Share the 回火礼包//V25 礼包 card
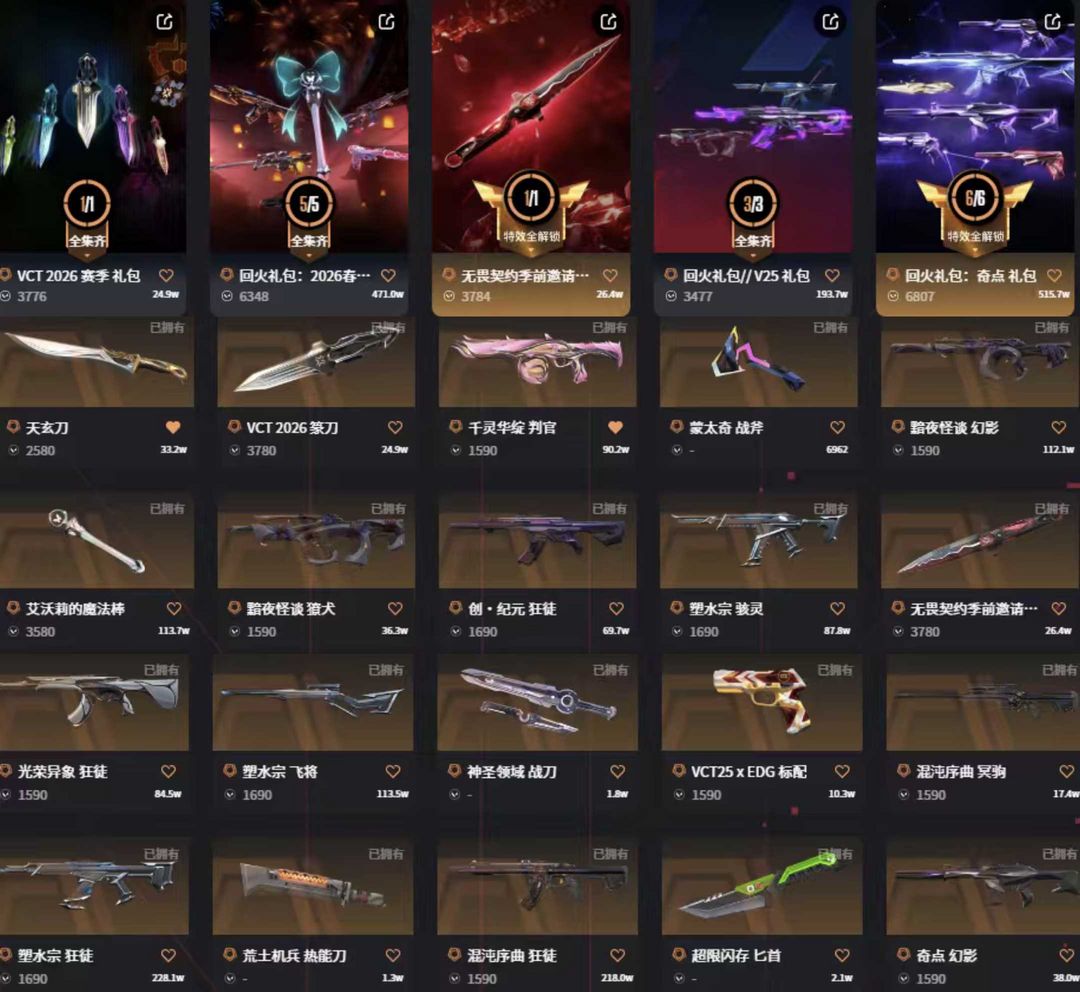 coord(831,22)
